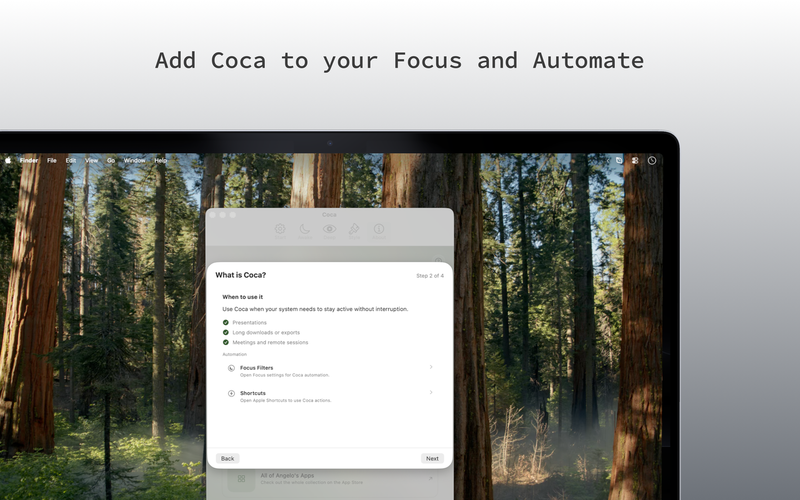This screenshot has width=800, height=500.
Task: Open the About info icon
Action: click(x=379, y=229)
